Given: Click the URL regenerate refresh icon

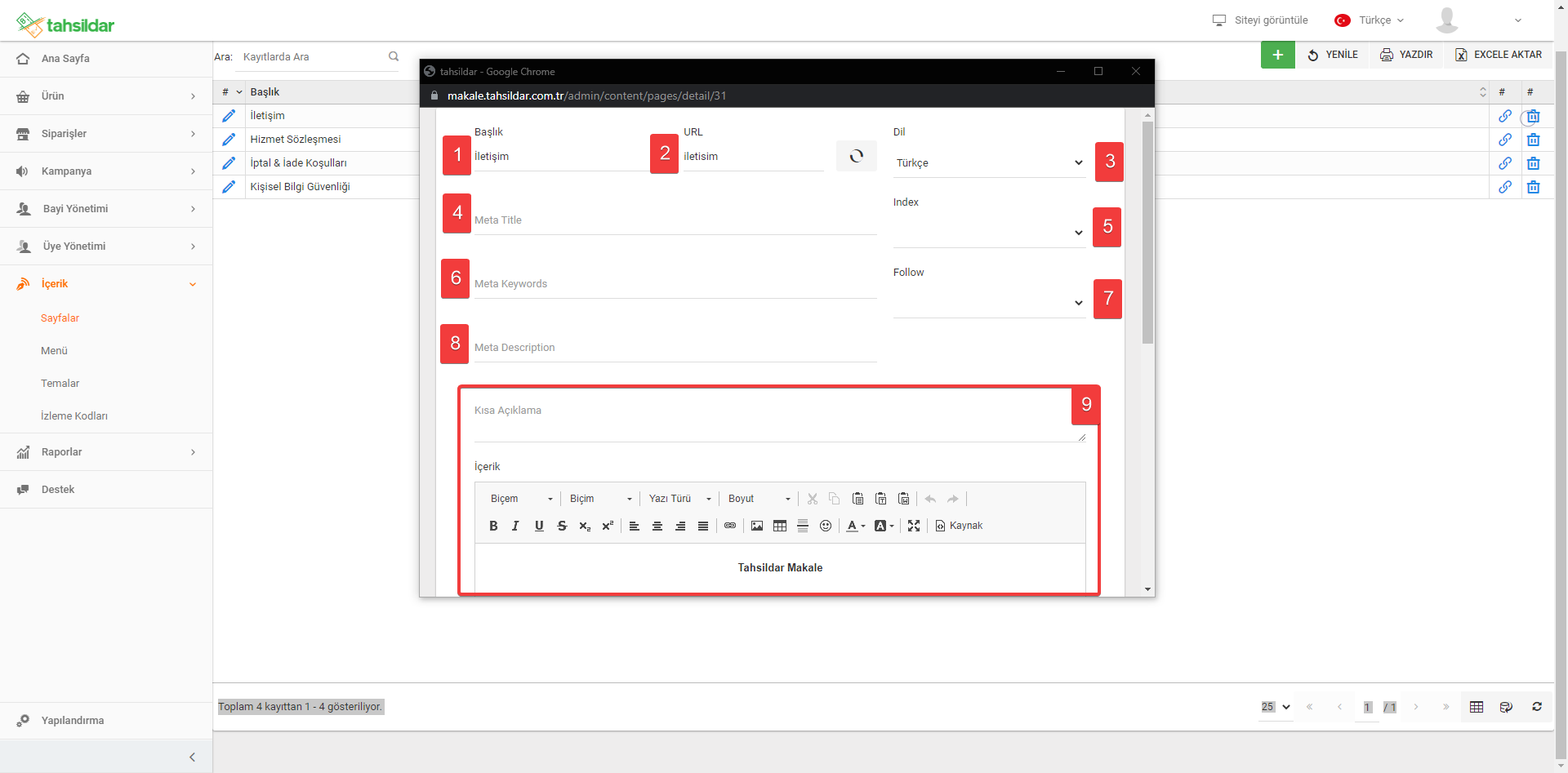Looking at the screenshot, I should (856, 156).
